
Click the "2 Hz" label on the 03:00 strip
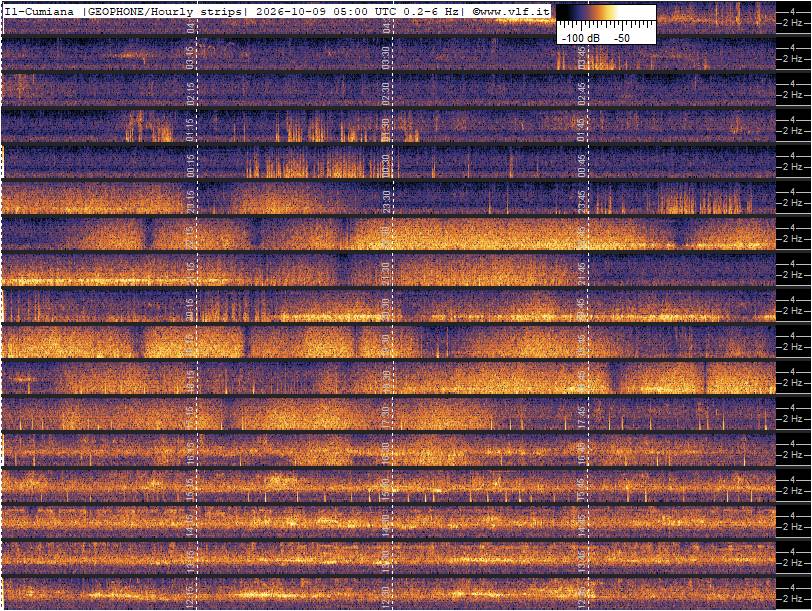792,59
